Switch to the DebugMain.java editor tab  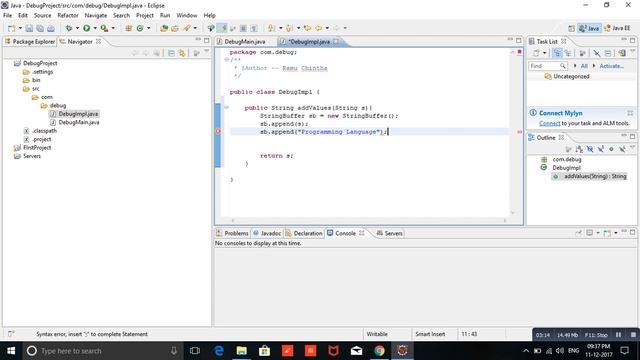[x=241, y=42]
